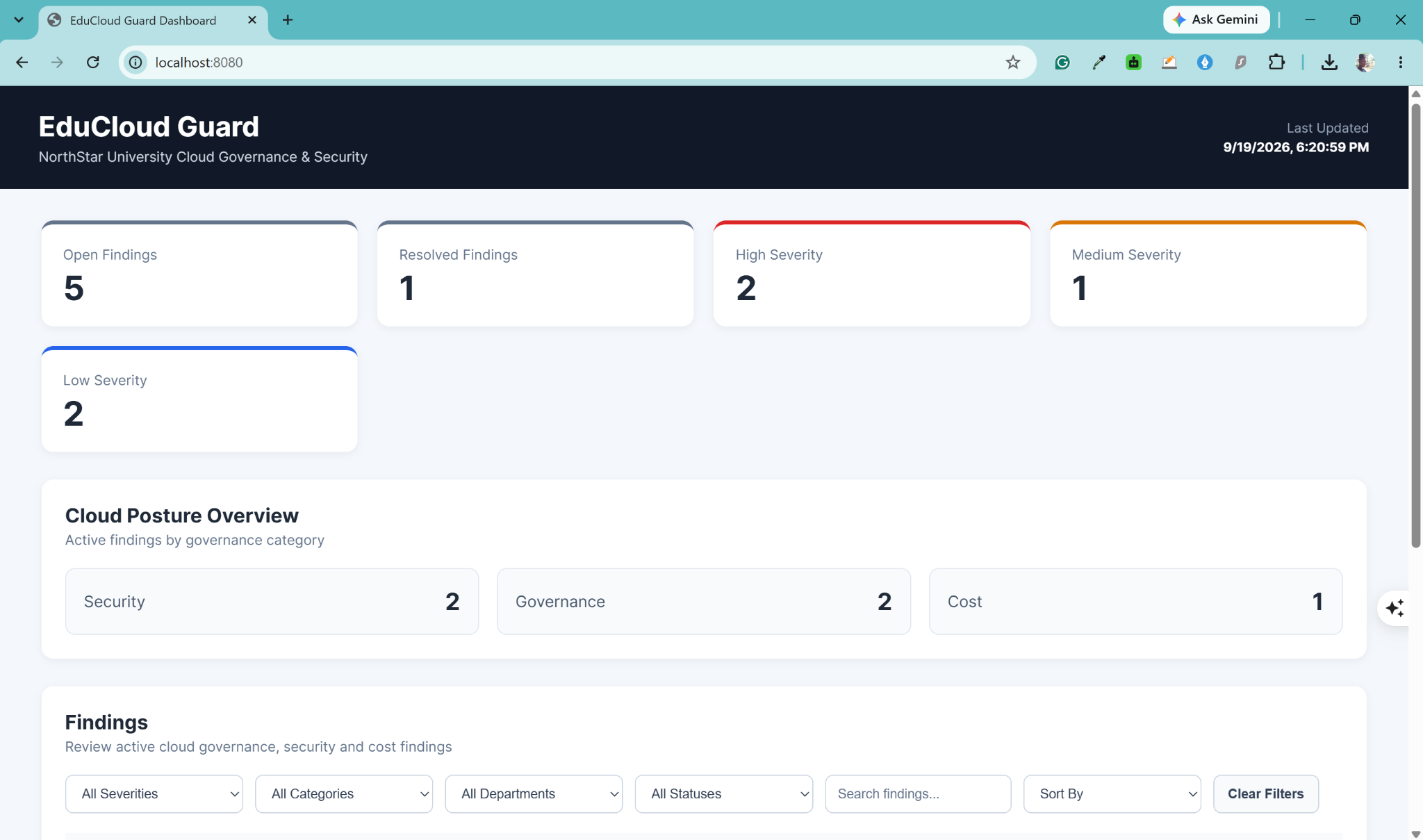Bookmark this page with the star
This screenshot has width=1423, height=840.
tap(1013, 63)
